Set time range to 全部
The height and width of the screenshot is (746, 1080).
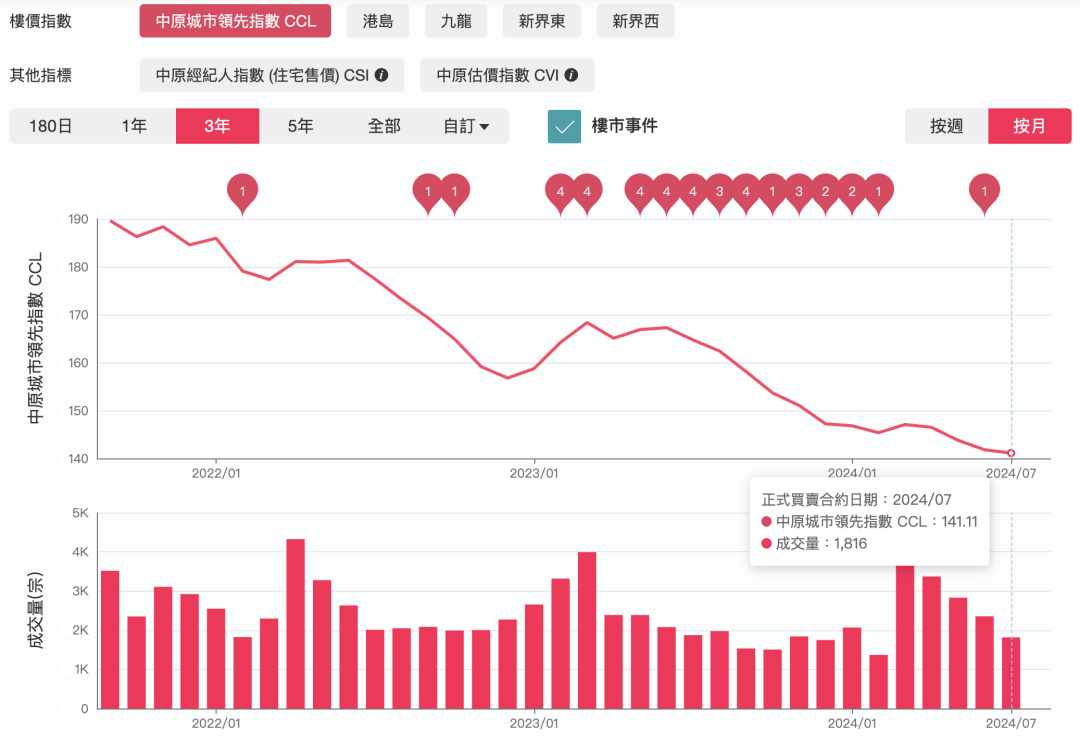384,126
